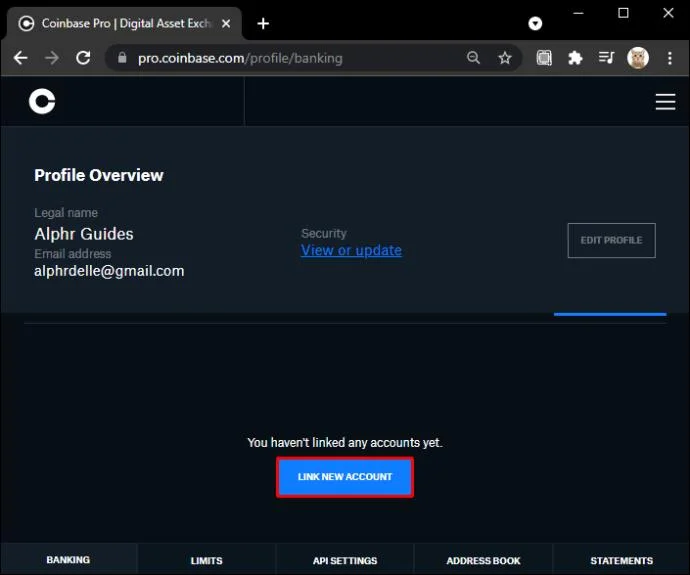The height and width of the screenshot is (575, 690).
Task: Open the Statements tab
Action: coord(621,560)
